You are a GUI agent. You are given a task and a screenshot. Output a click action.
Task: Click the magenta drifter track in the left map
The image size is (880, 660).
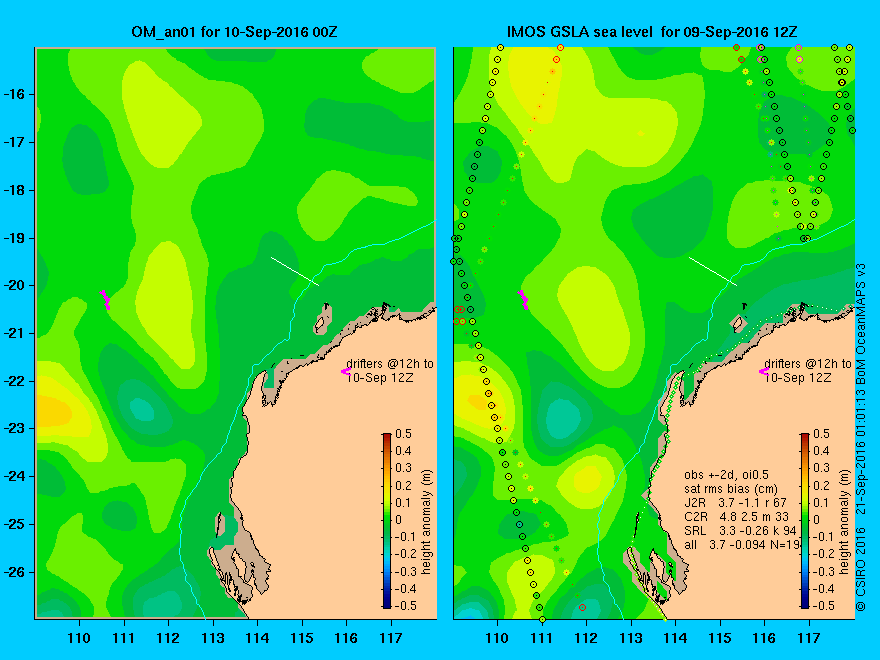105,300
